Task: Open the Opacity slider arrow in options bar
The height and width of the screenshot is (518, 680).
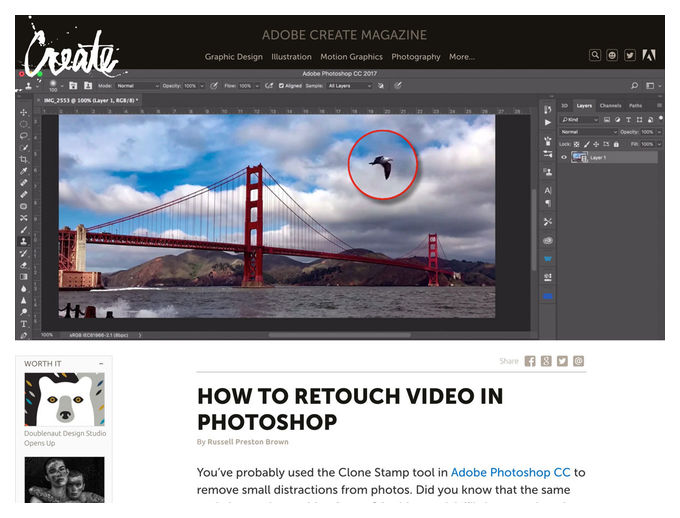Action: (202, 86)
